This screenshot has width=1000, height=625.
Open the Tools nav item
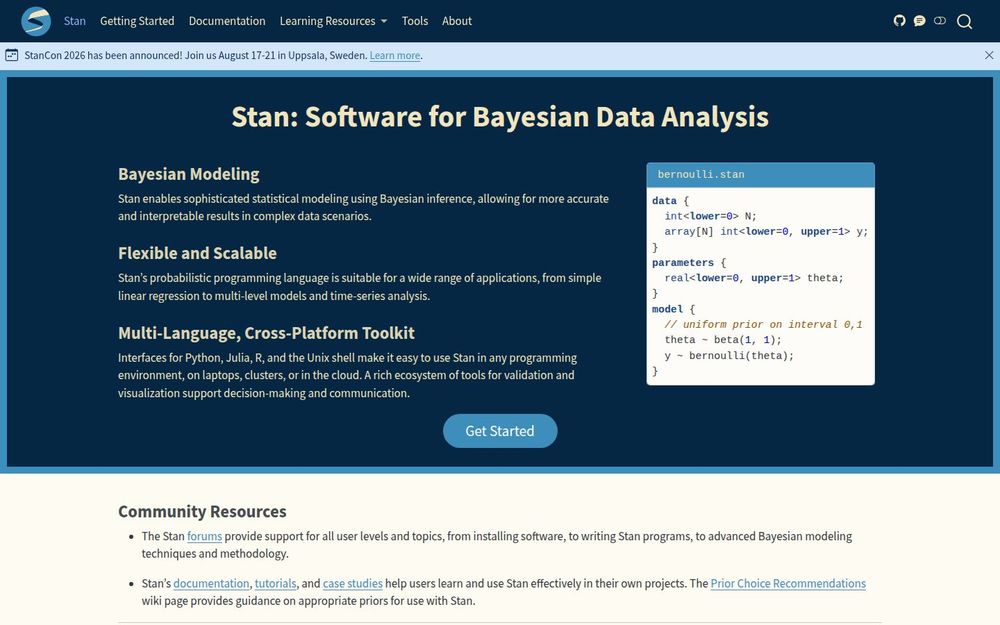(415, 21)
